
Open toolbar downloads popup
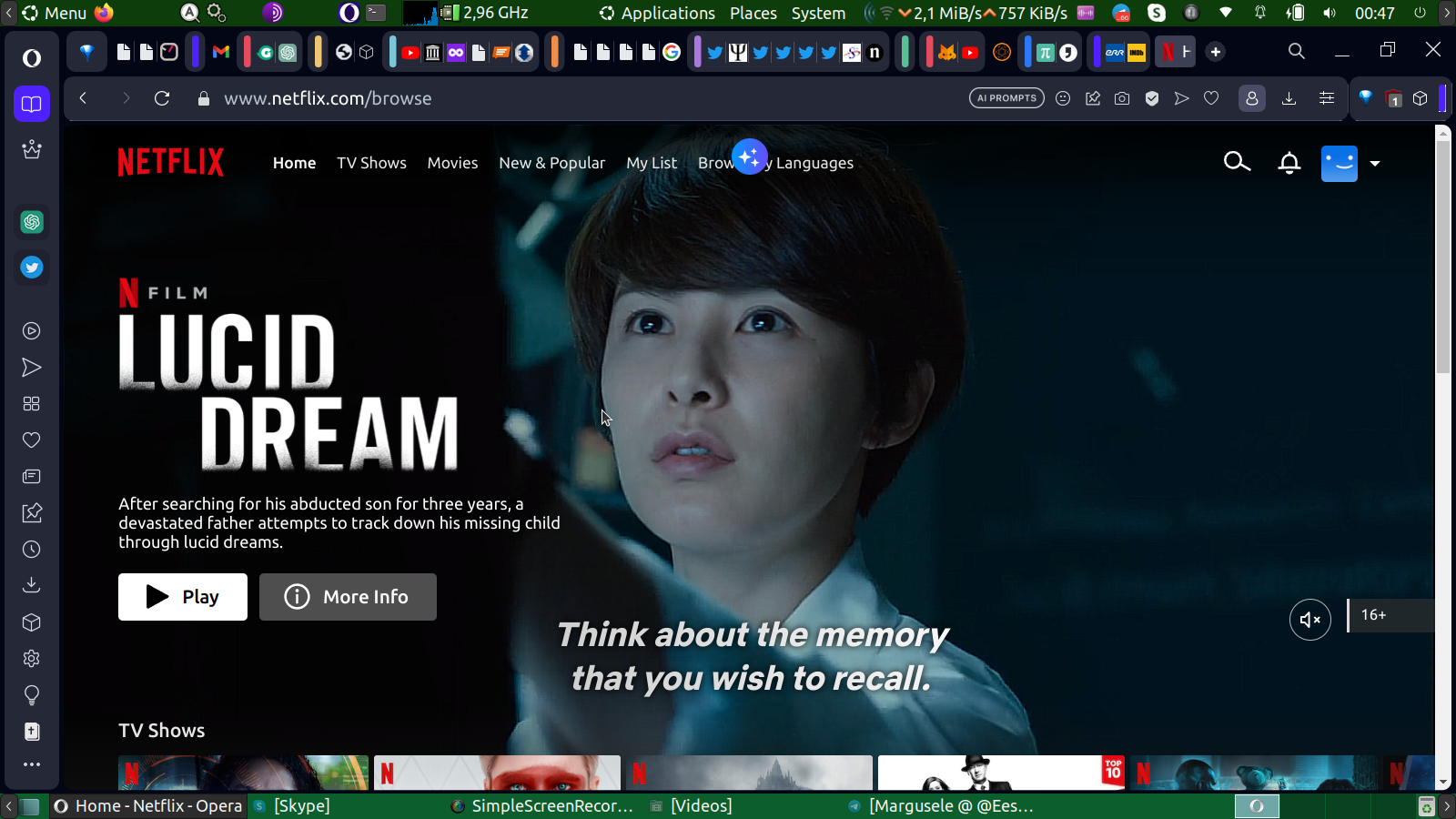(x=1289, y=98)
